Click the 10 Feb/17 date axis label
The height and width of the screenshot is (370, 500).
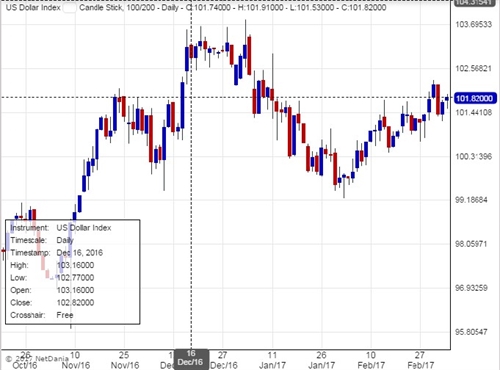(x=371, y=360)
